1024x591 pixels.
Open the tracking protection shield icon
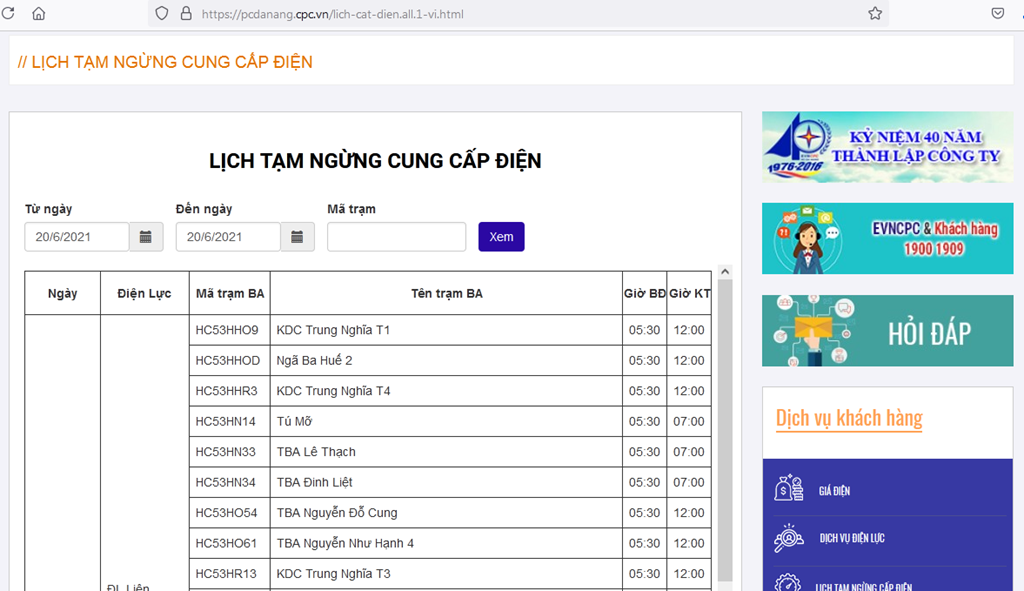[x=162, y=13]
